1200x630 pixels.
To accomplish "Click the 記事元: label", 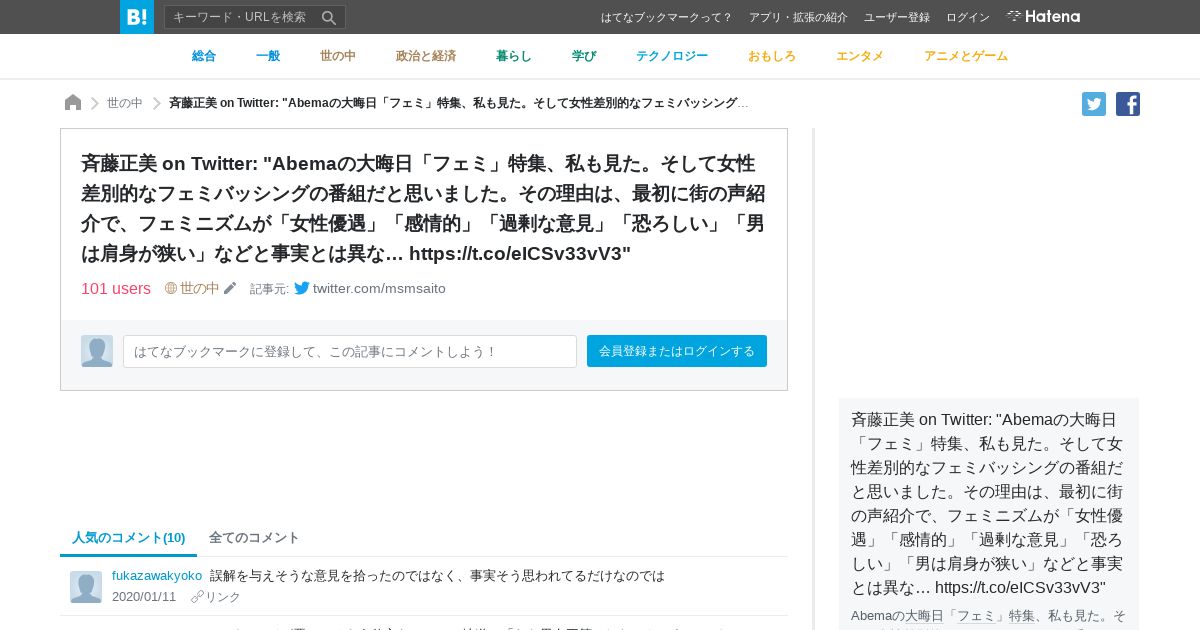I will [269, 289].
